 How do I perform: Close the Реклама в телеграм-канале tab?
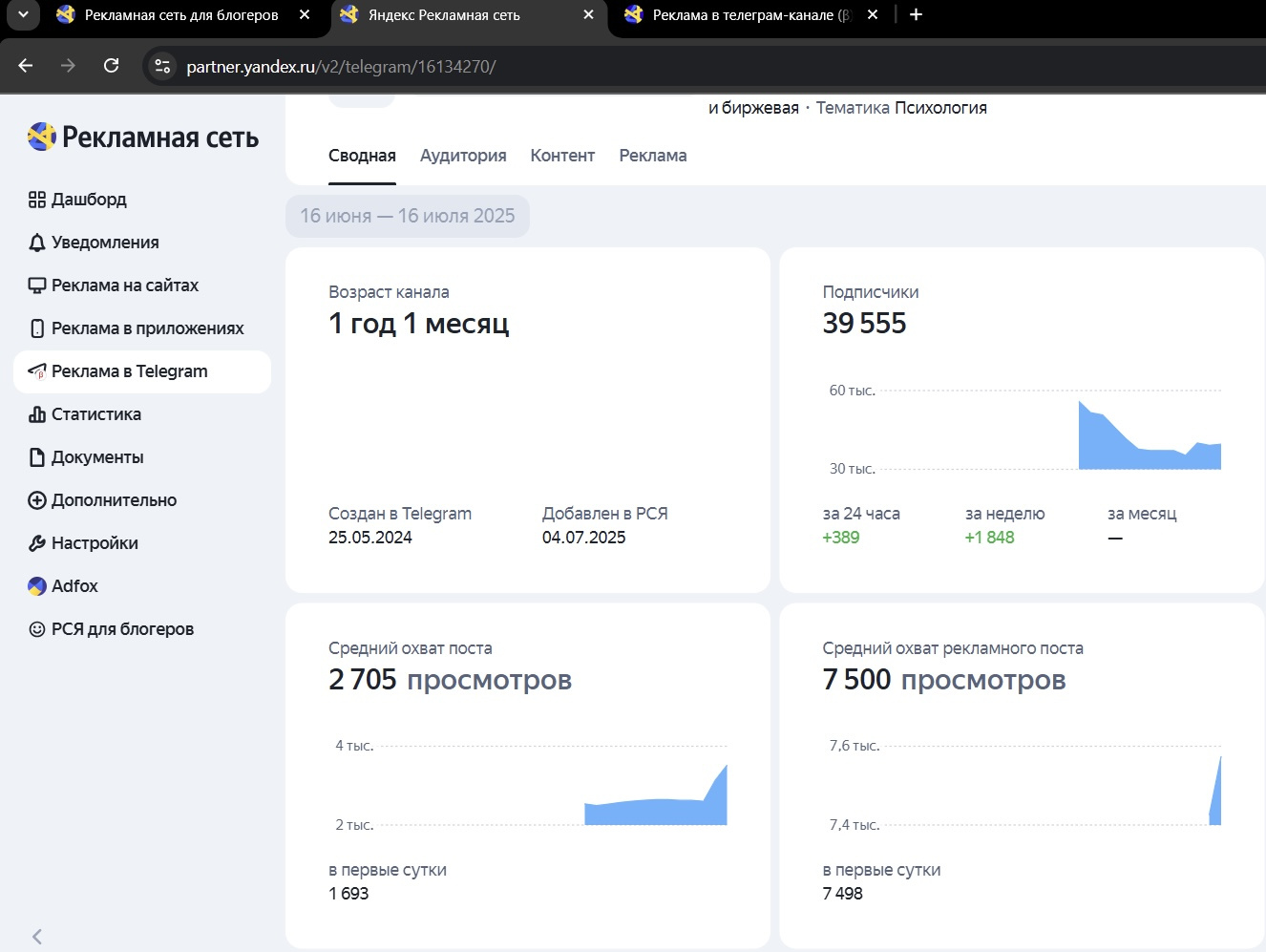tap(872, 14)
